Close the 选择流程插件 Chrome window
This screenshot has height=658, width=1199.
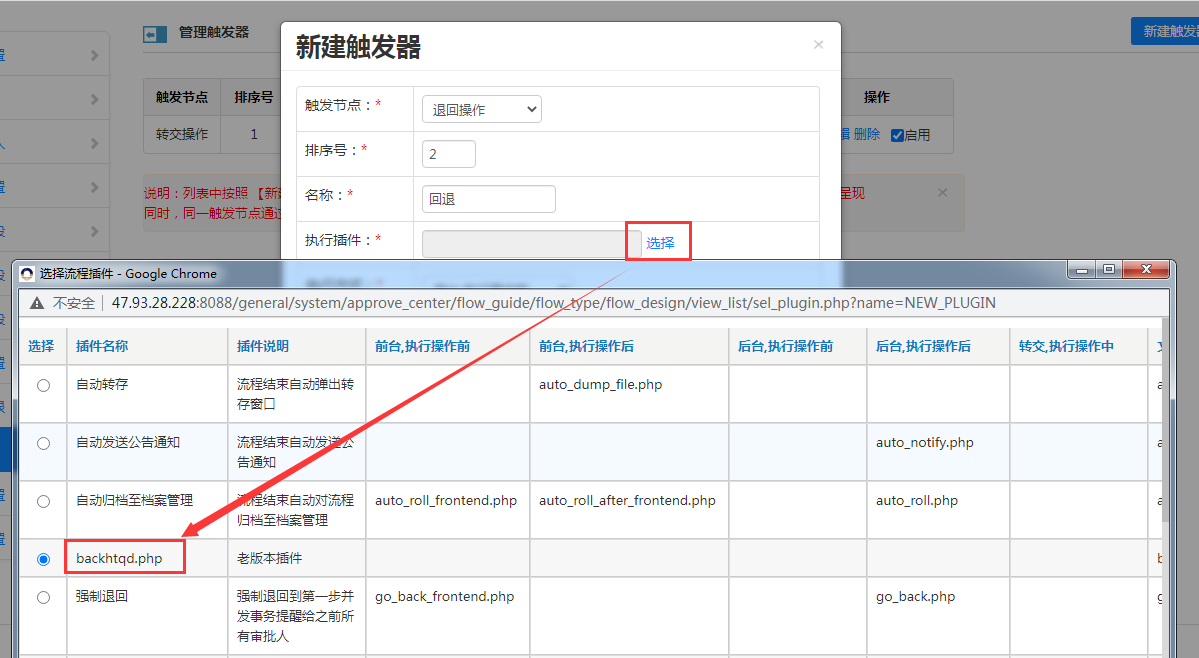1145,270
